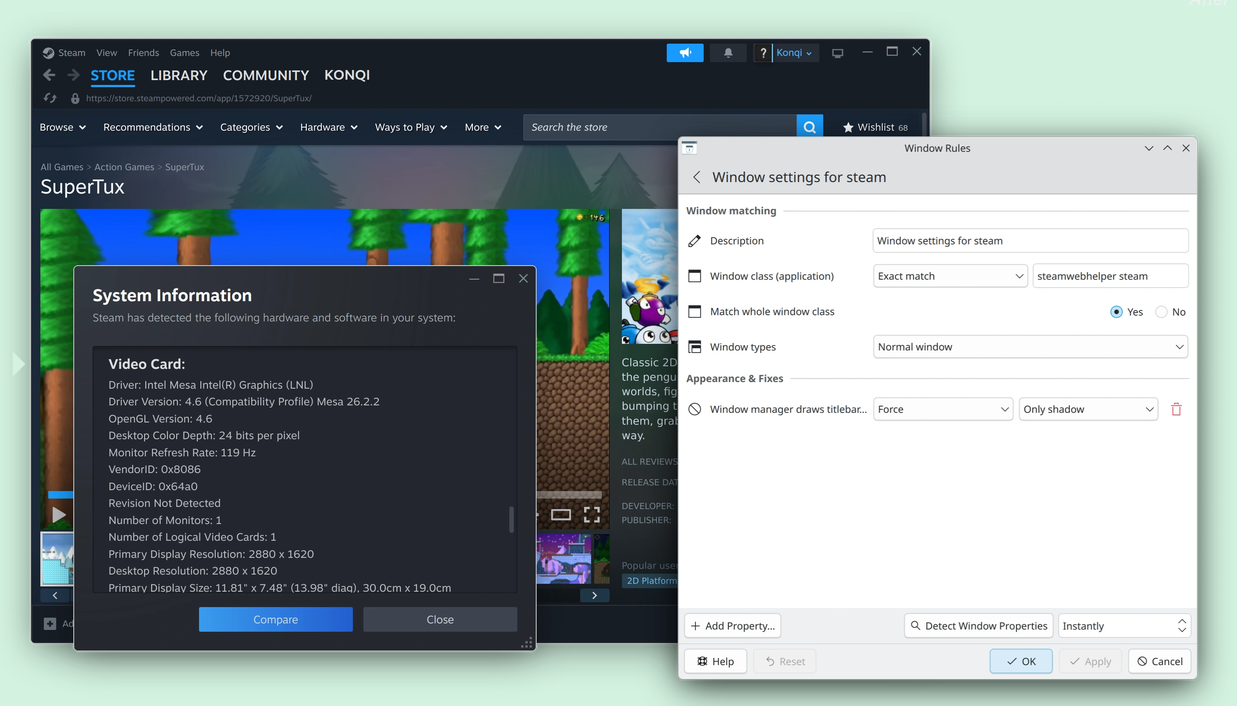This screenshot has width=1237, height=706.
Task: Cancel the Window Rules dialog
Action: click(x=1160, y=661)
